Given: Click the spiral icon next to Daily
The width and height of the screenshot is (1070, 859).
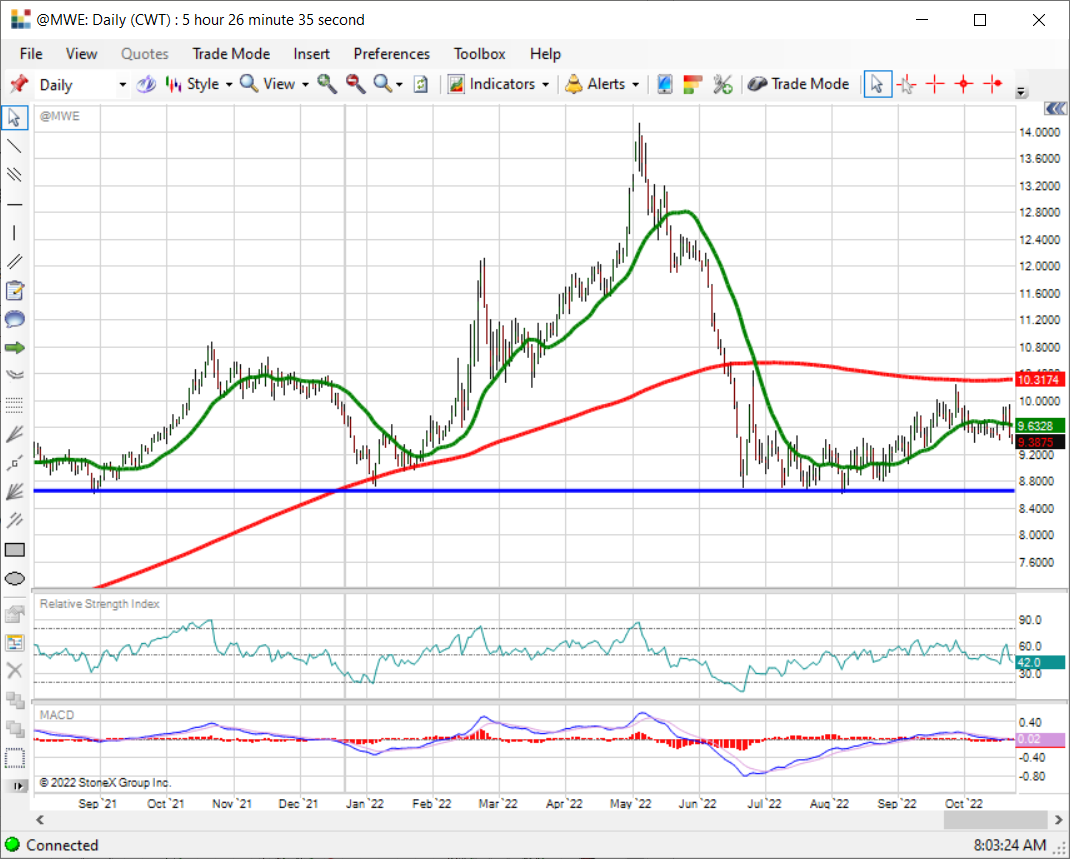Looking at the screenshot, I should click(x=146, y=84).
